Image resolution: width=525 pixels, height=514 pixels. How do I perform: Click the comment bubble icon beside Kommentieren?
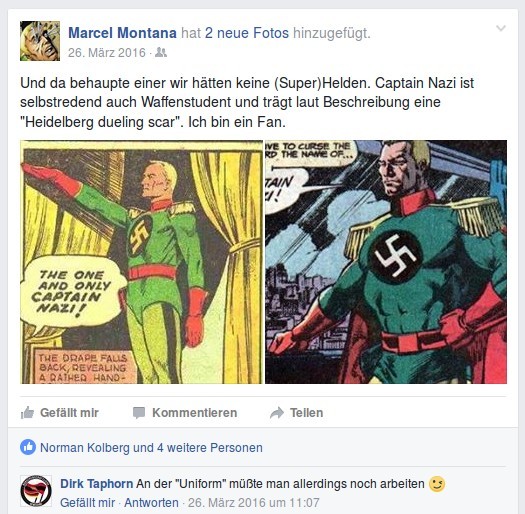point(139,413)
